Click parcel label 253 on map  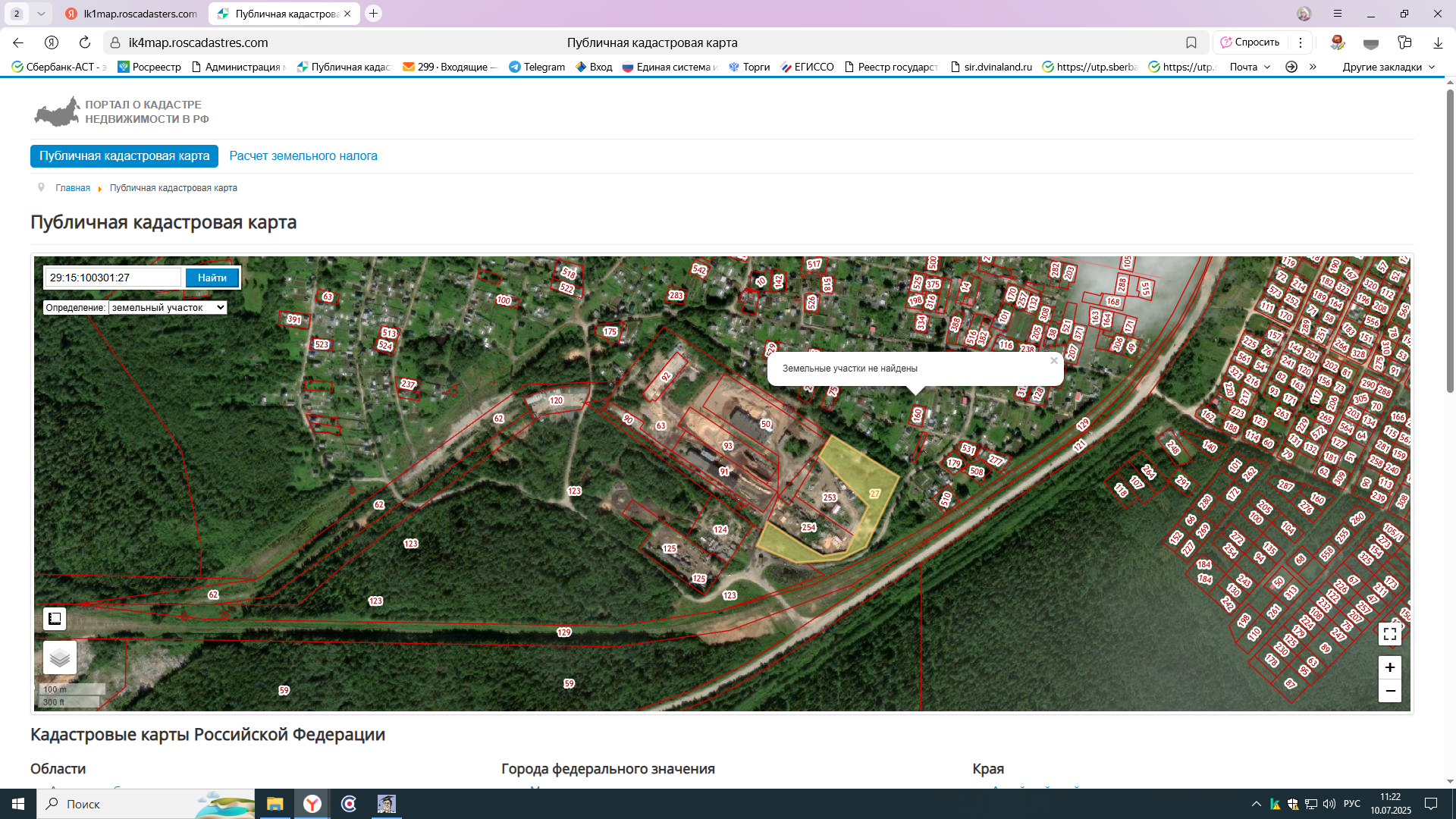(830, 497)
